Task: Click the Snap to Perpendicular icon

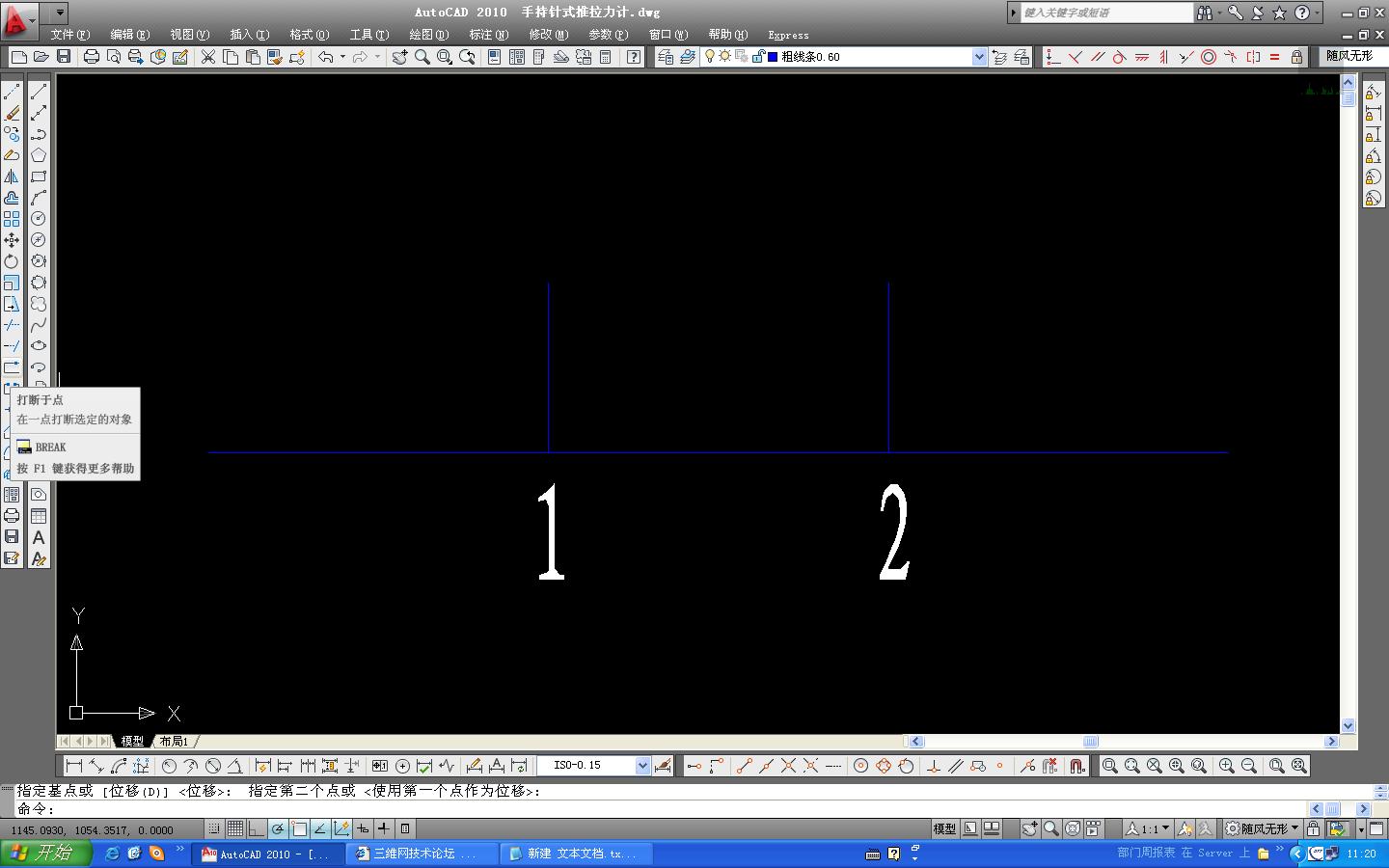Action: (933, 766)
